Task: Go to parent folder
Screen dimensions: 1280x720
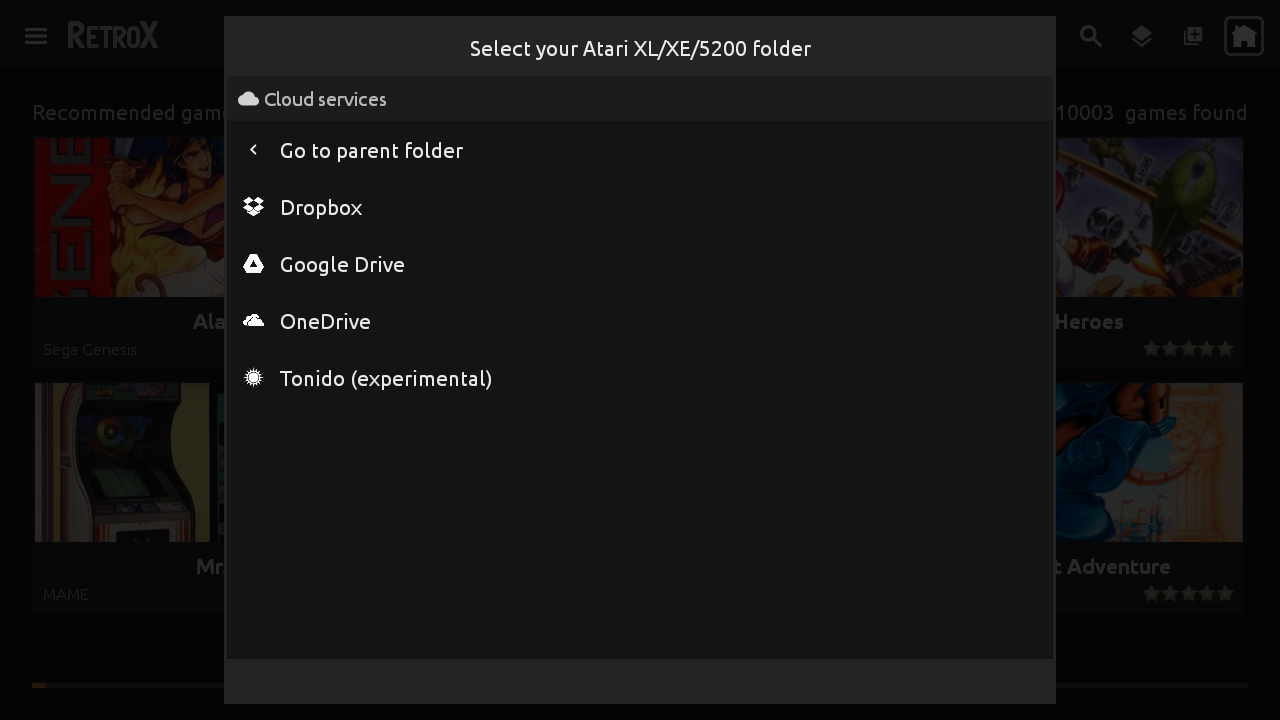Action: tap(640, 150)
